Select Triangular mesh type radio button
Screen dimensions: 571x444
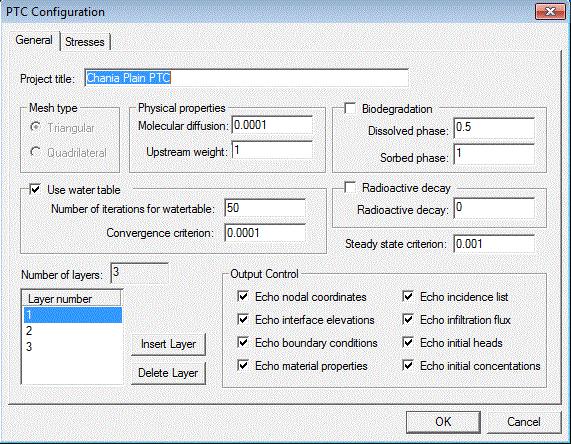pyautogui.click(x=36, y=127)
